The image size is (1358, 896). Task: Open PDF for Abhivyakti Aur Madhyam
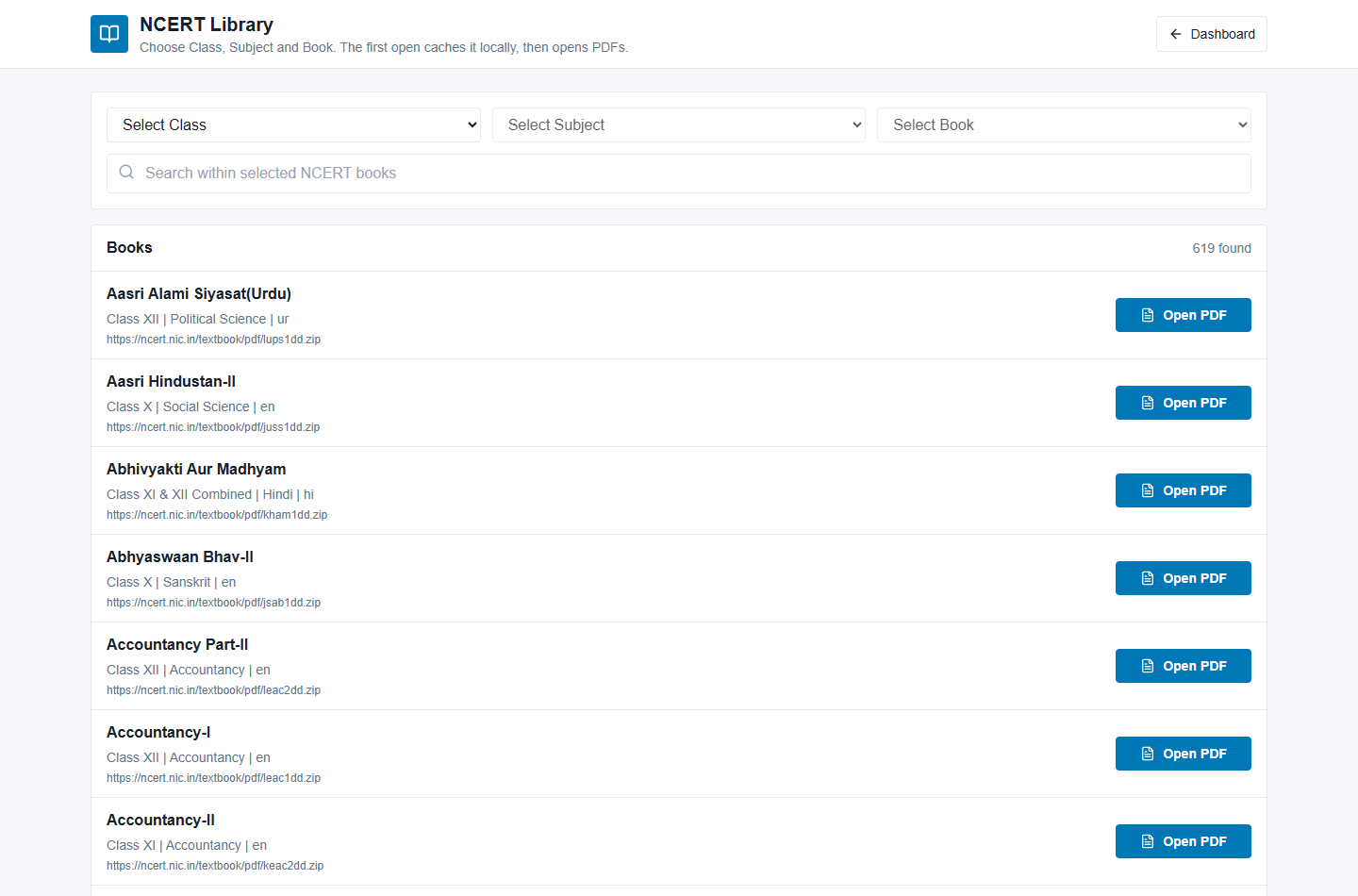tap(1184, 490)
